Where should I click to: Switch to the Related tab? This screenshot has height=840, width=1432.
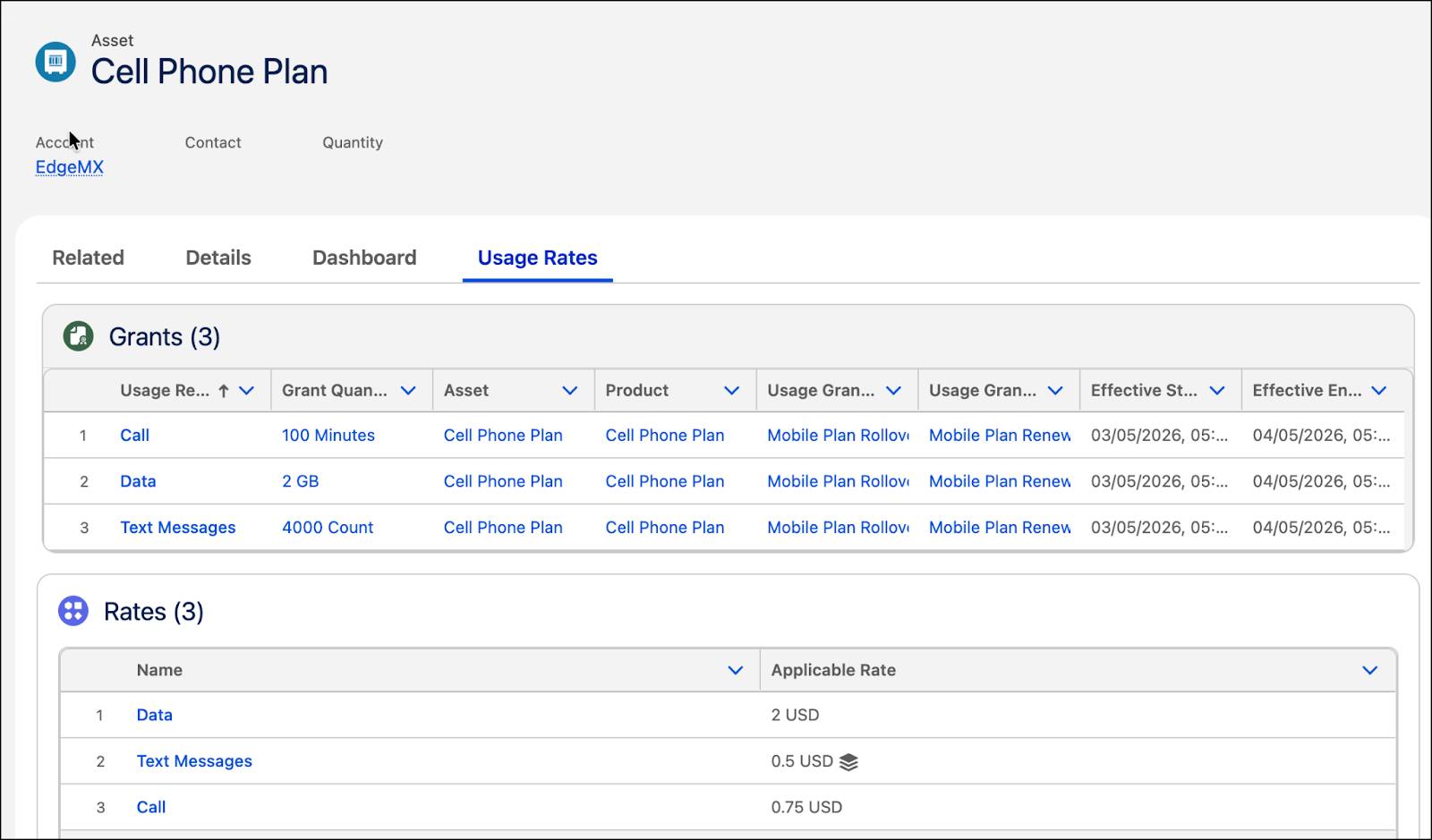click(88, 258)
